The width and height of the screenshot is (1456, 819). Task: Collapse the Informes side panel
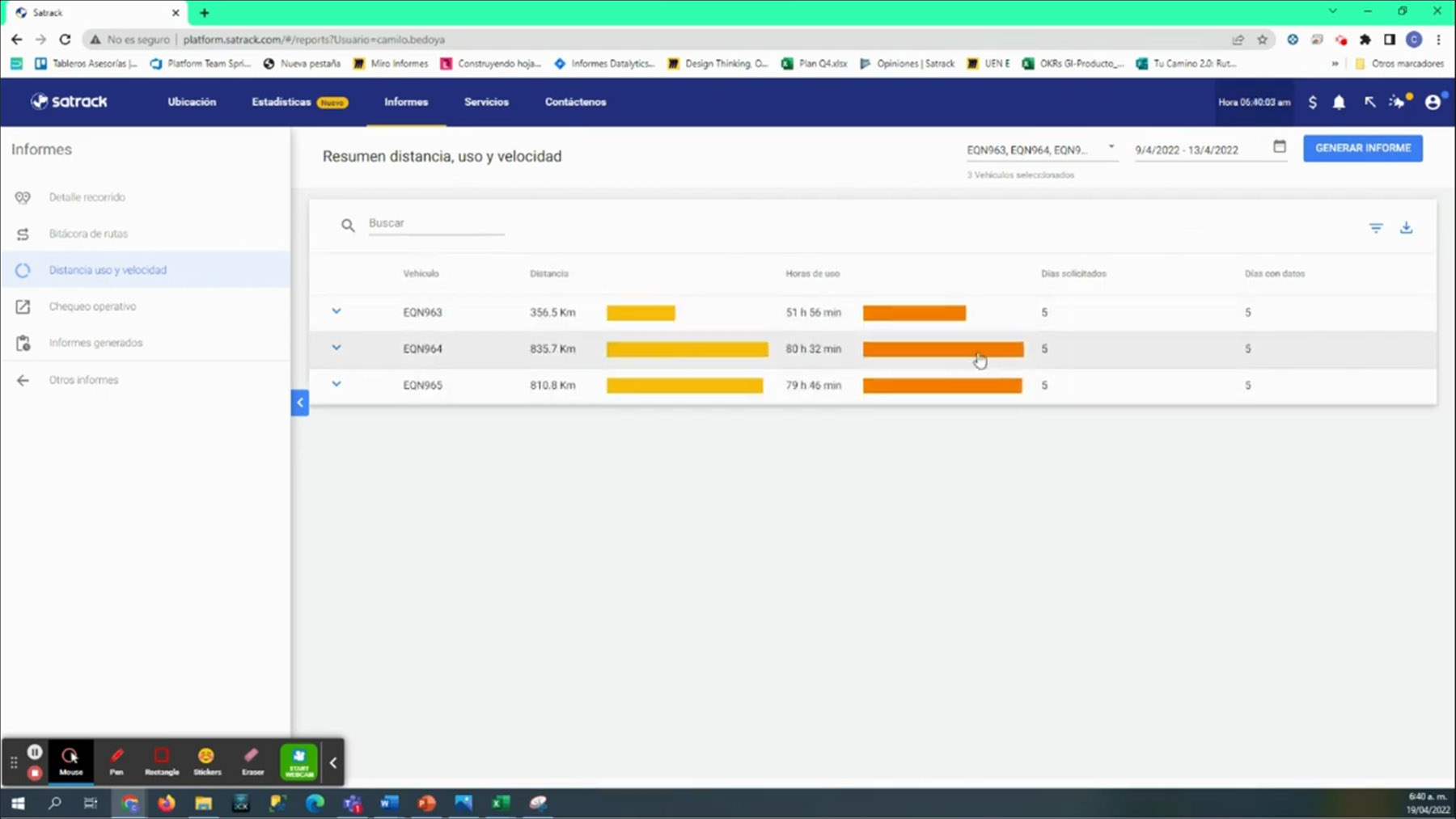click(299, 402)
